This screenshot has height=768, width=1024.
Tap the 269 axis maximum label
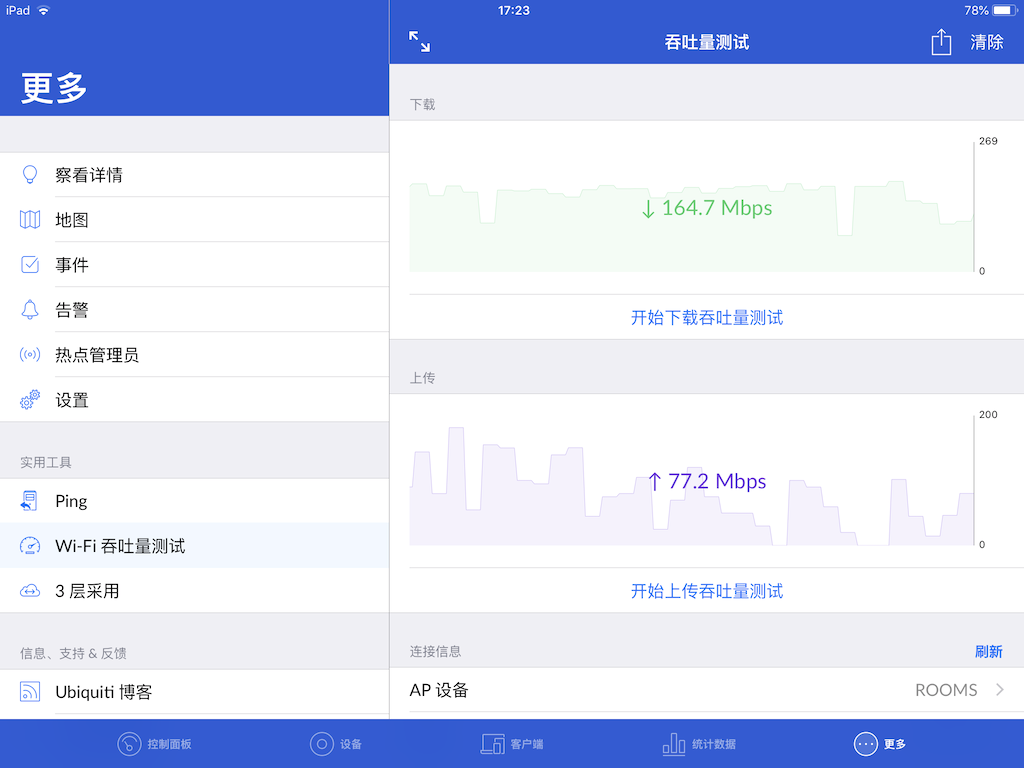(988, 141)
